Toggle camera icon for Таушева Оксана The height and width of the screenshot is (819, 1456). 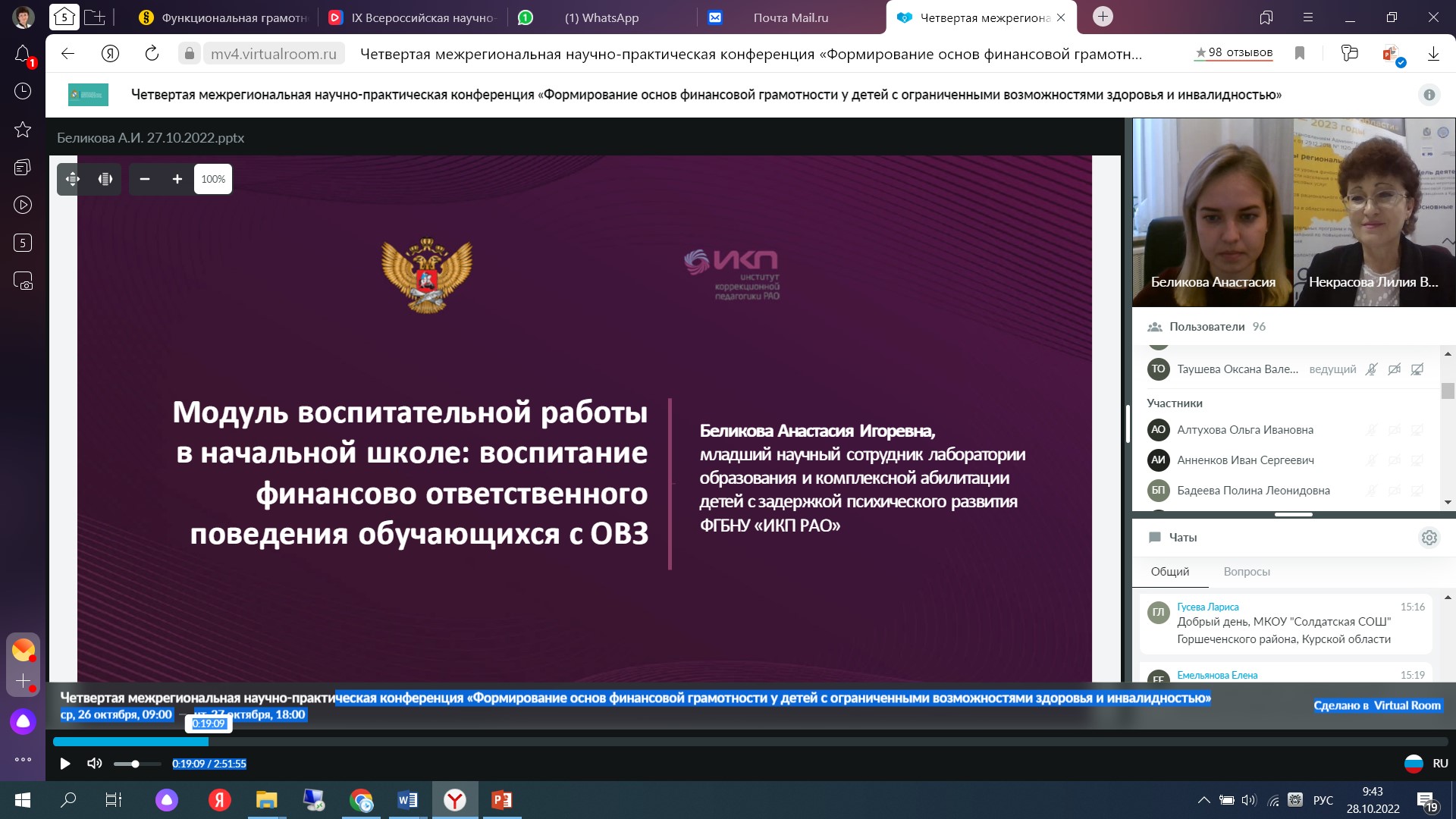1394,369
